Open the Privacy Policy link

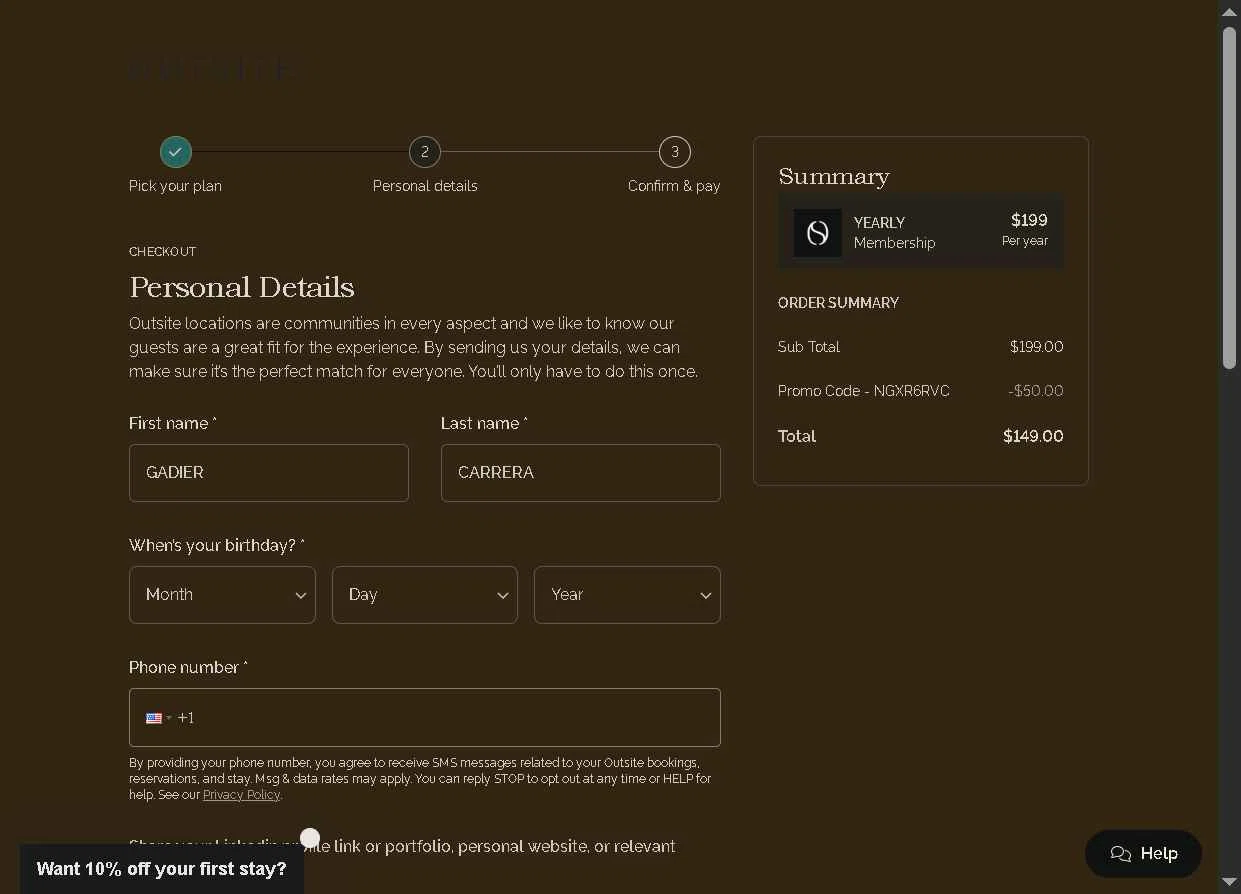click(241, 795)
